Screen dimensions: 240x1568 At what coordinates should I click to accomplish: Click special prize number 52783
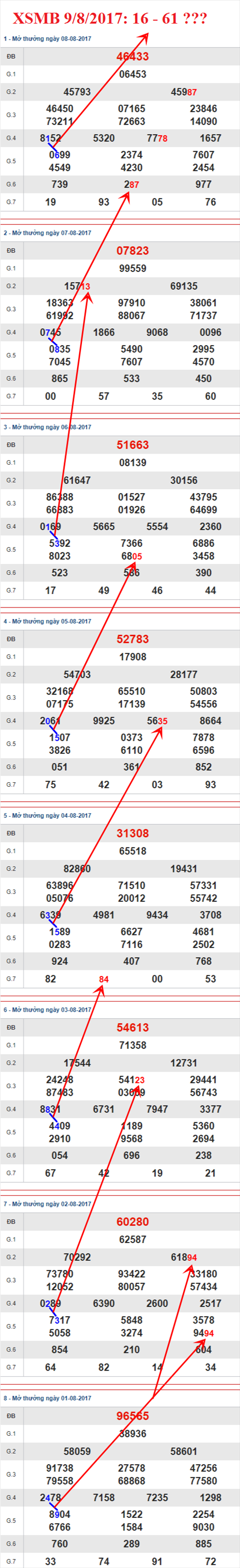pyautogui.click(x=132, y=639)
